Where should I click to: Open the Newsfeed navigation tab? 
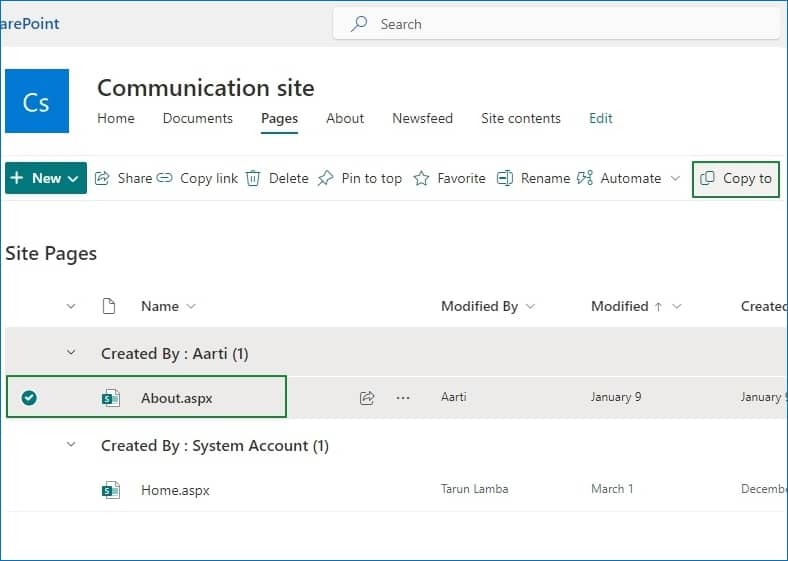click(422, 119)
